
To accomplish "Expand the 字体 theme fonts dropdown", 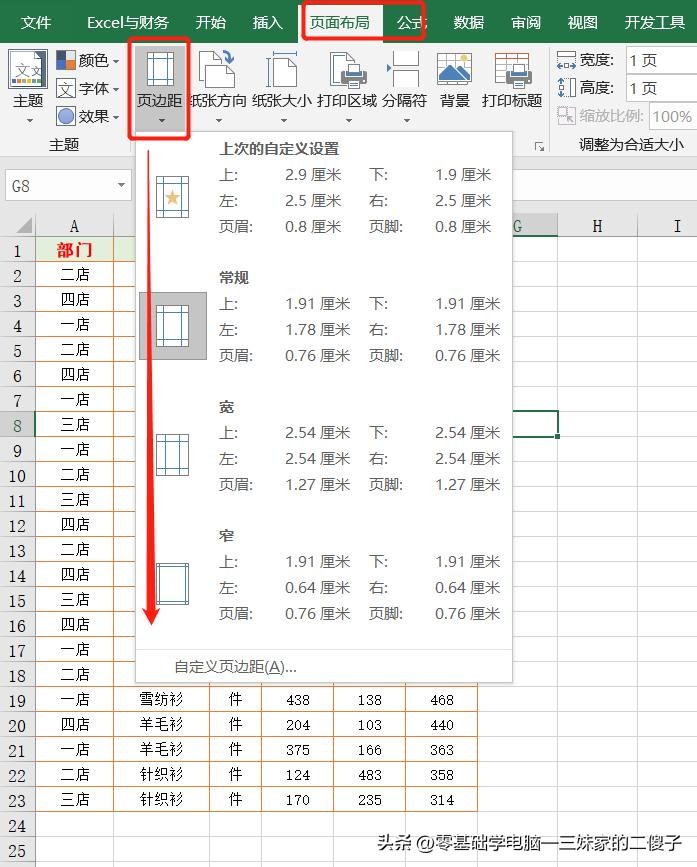I will 89,89.
